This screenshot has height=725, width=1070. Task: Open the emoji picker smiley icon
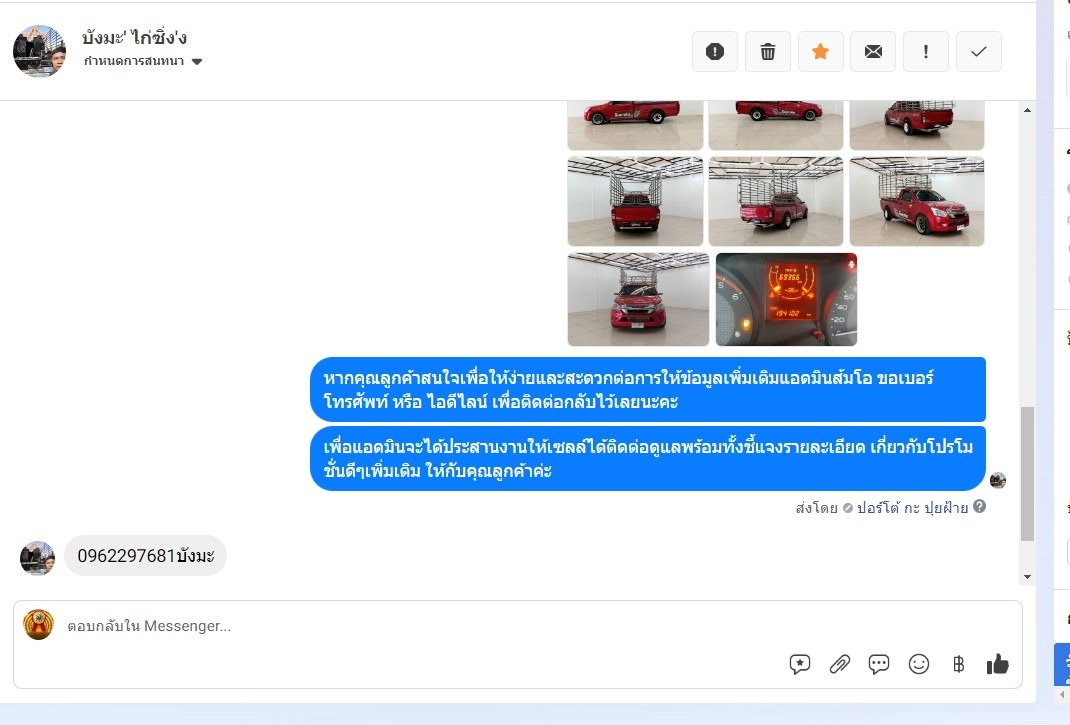pyautogui.click(x=919, y=664)
